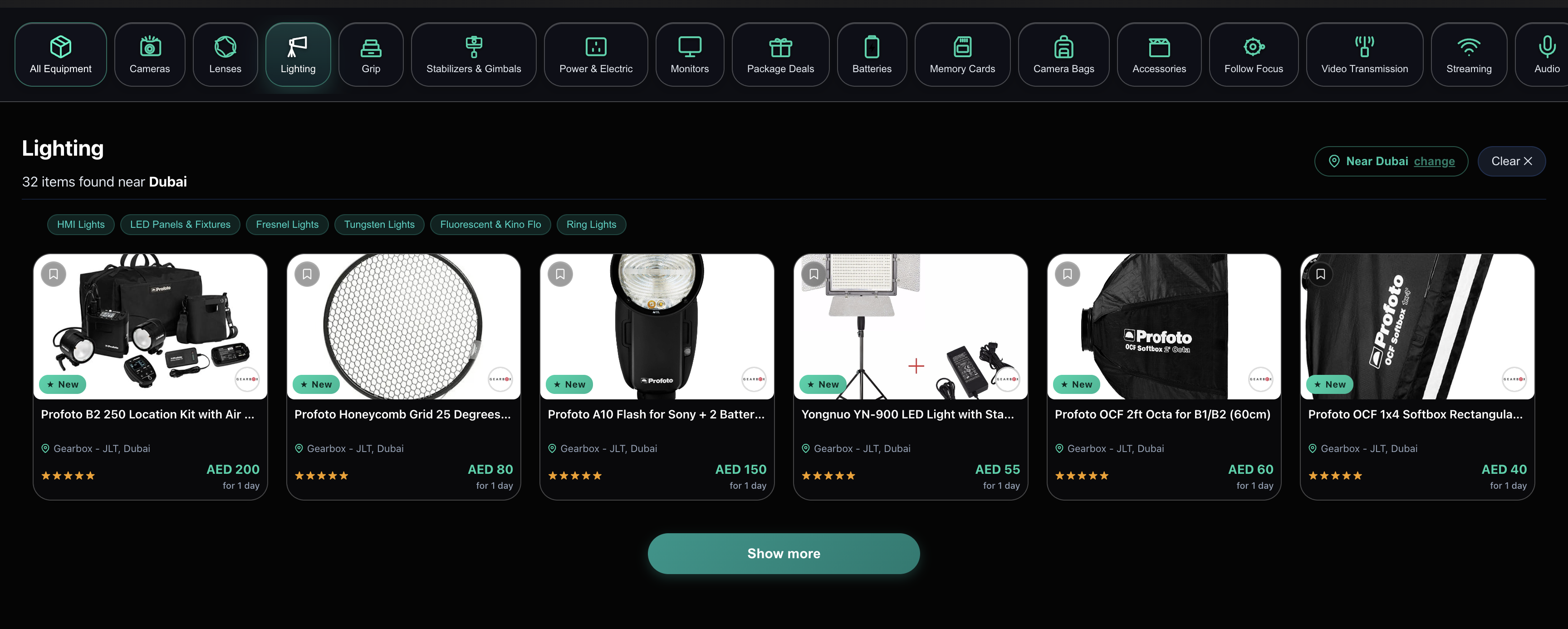
Task: Open Yongnuo YN-900 LED Light image
Action: 911,326
